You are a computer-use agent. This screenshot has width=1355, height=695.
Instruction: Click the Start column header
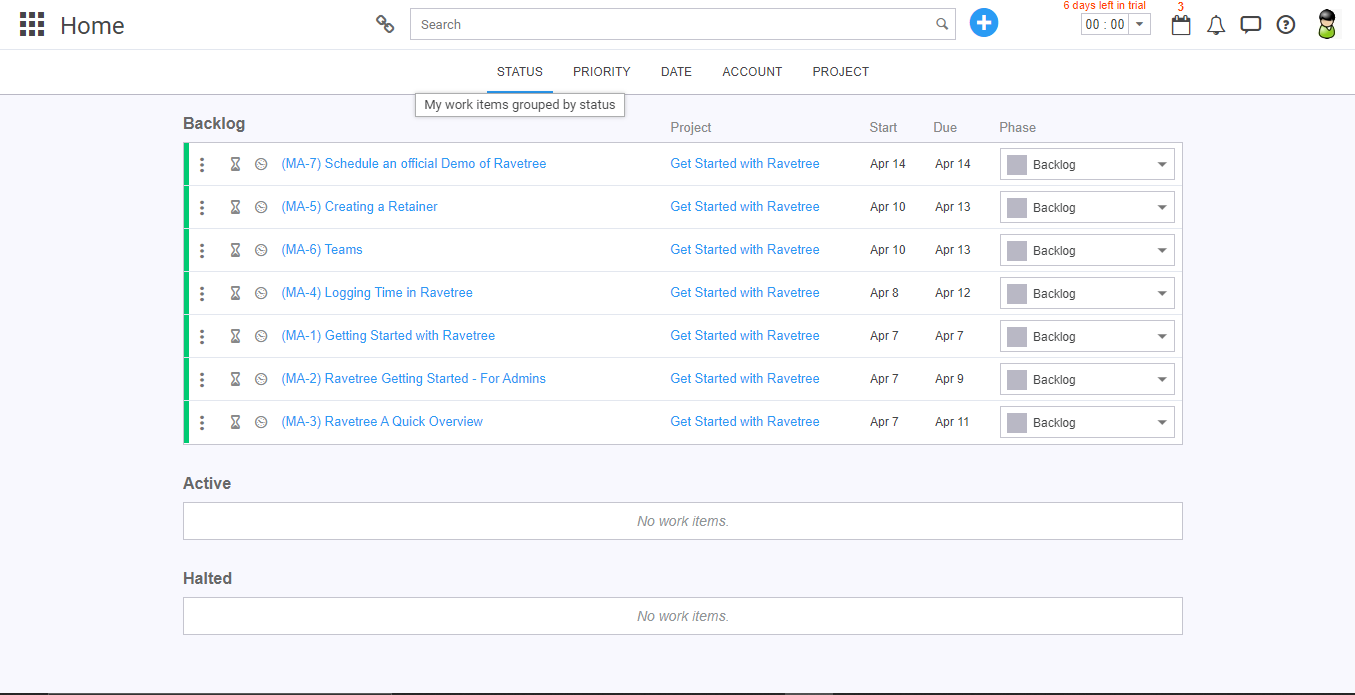[x=883, y=127]
